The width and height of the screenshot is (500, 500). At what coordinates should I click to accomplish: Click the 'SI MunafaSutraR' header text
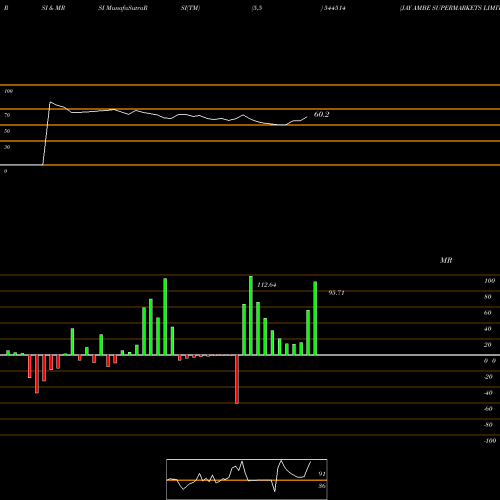coord(123,8)
